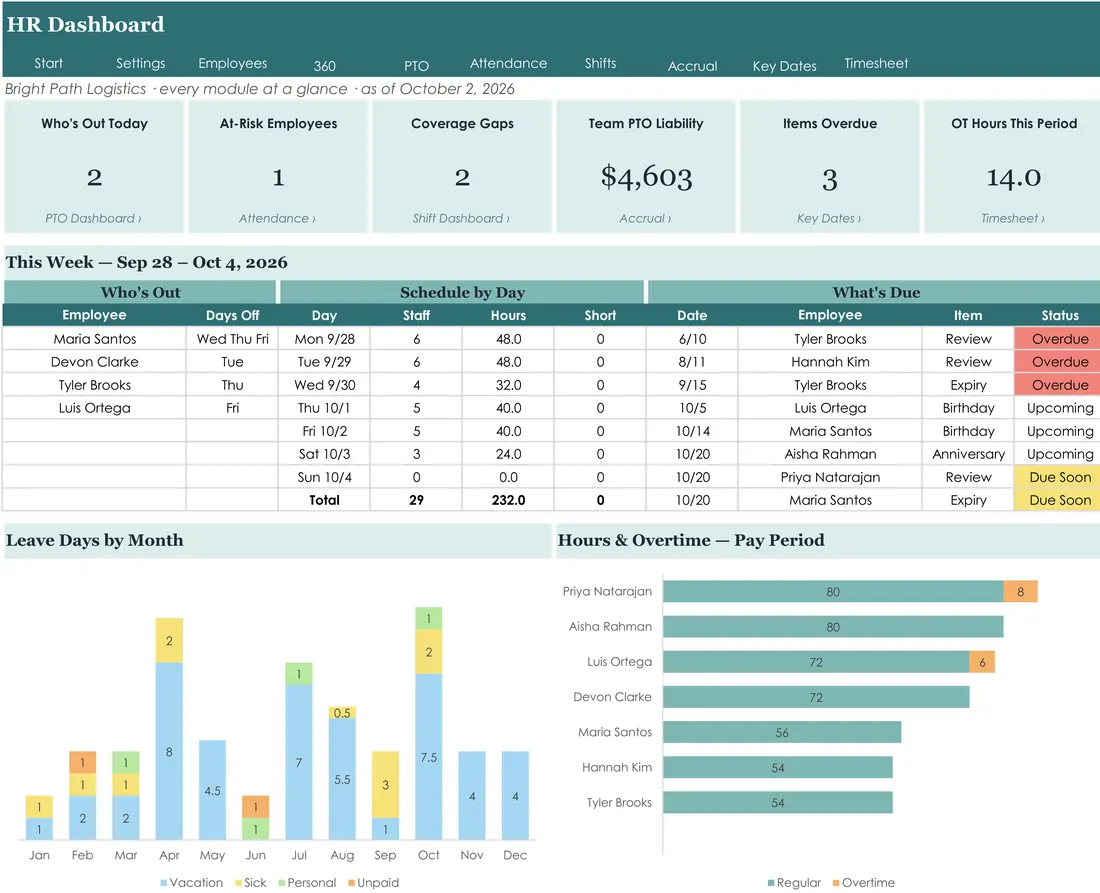Select the September sick segment labeled 3
The image size is (1100, 893).
click(385, 785)
